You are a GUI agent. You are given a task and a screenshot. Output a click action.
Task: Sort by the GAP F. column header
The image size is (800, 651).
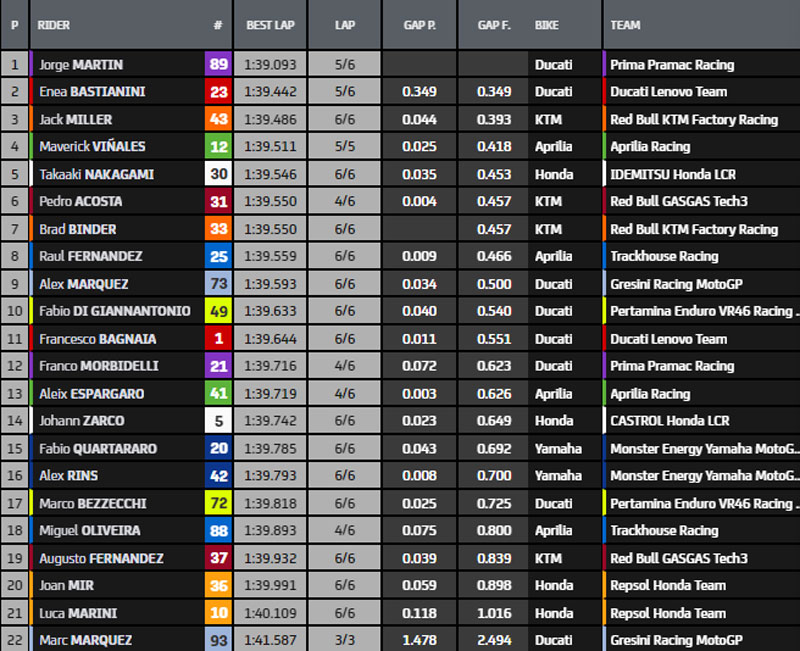[x=494, y=25]
